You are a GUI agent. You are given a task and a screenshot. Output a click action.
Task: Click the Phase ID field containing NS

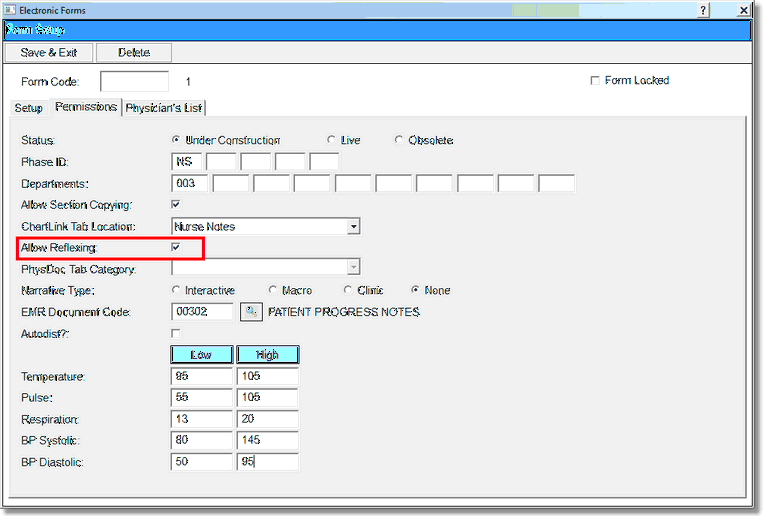tap(187, 162)
